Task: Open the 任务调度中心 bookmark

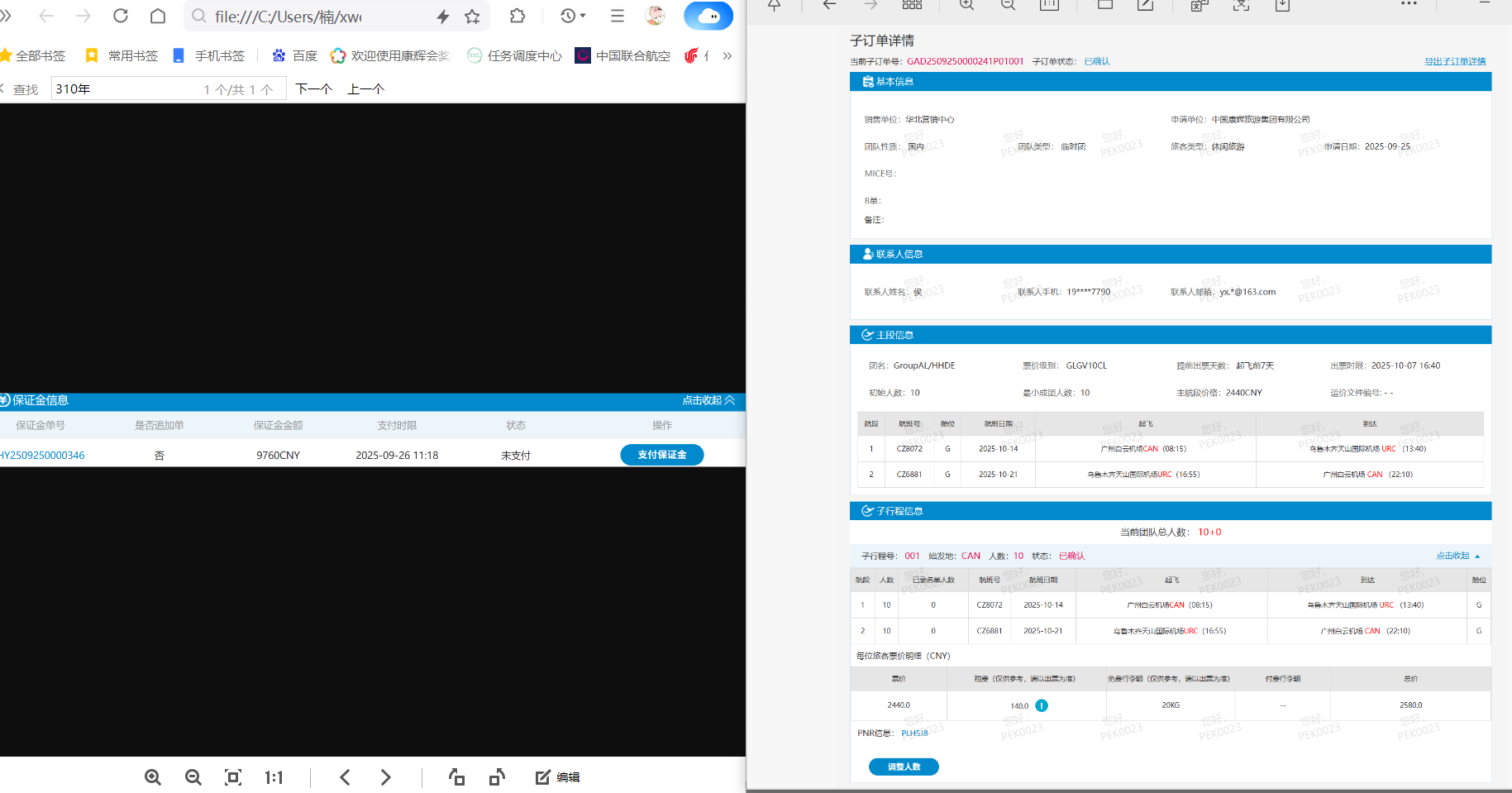Action: click(514, 55)
